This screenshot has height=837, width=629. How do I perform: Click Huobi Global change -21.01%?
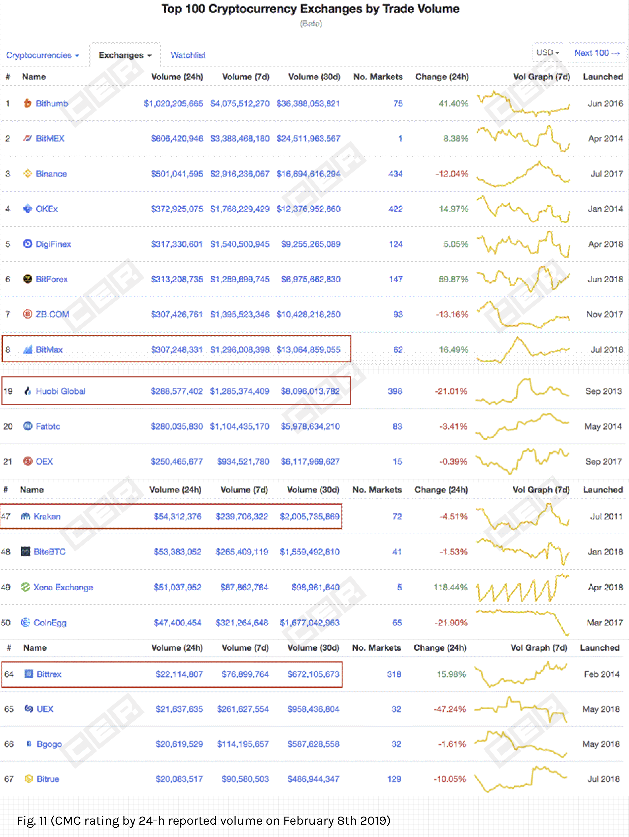pyautogui.click(x=451, y=391)
